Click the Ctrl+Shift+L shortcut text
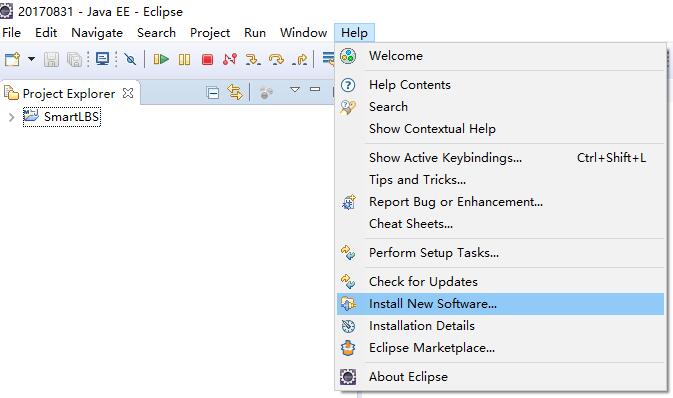Image resolution: width=673 pixels, height=398 pixels. click(611, 158)
